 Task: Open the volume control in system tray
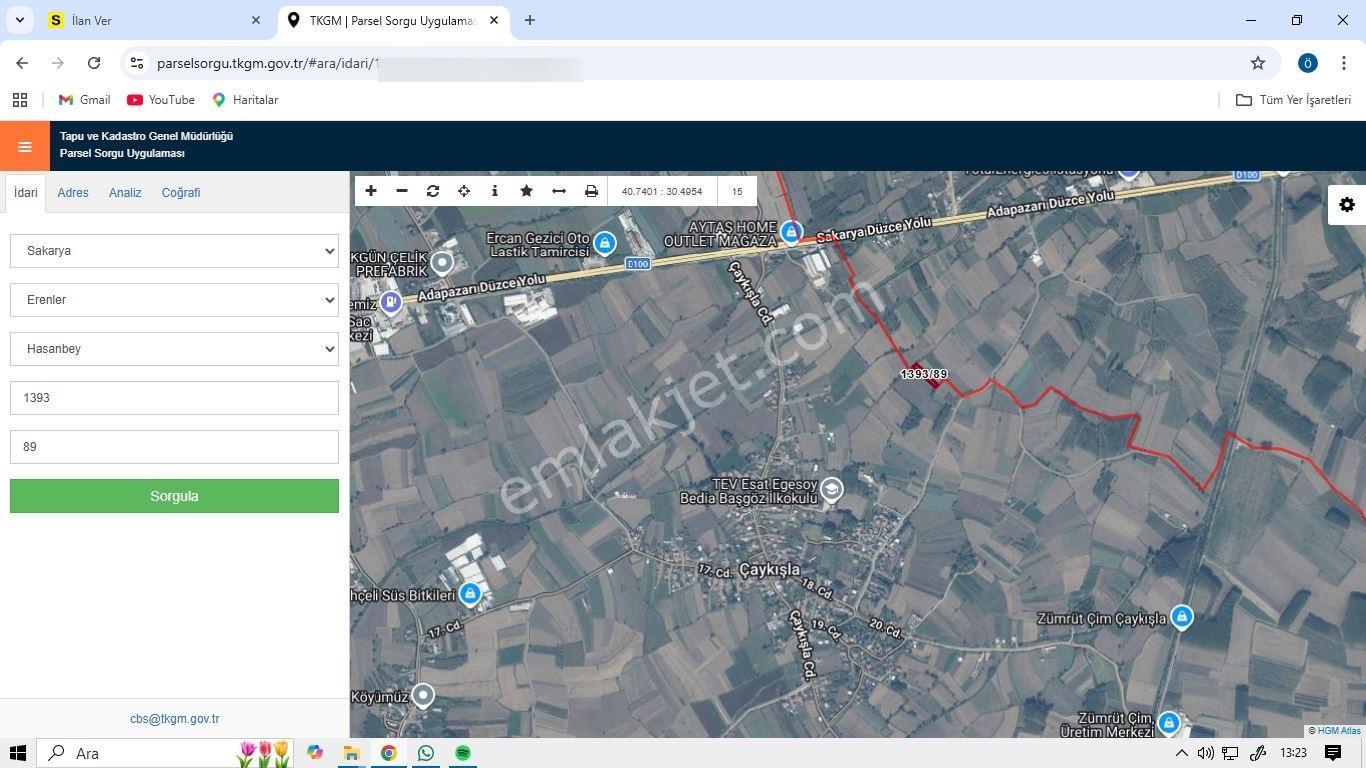[1205, 753]
